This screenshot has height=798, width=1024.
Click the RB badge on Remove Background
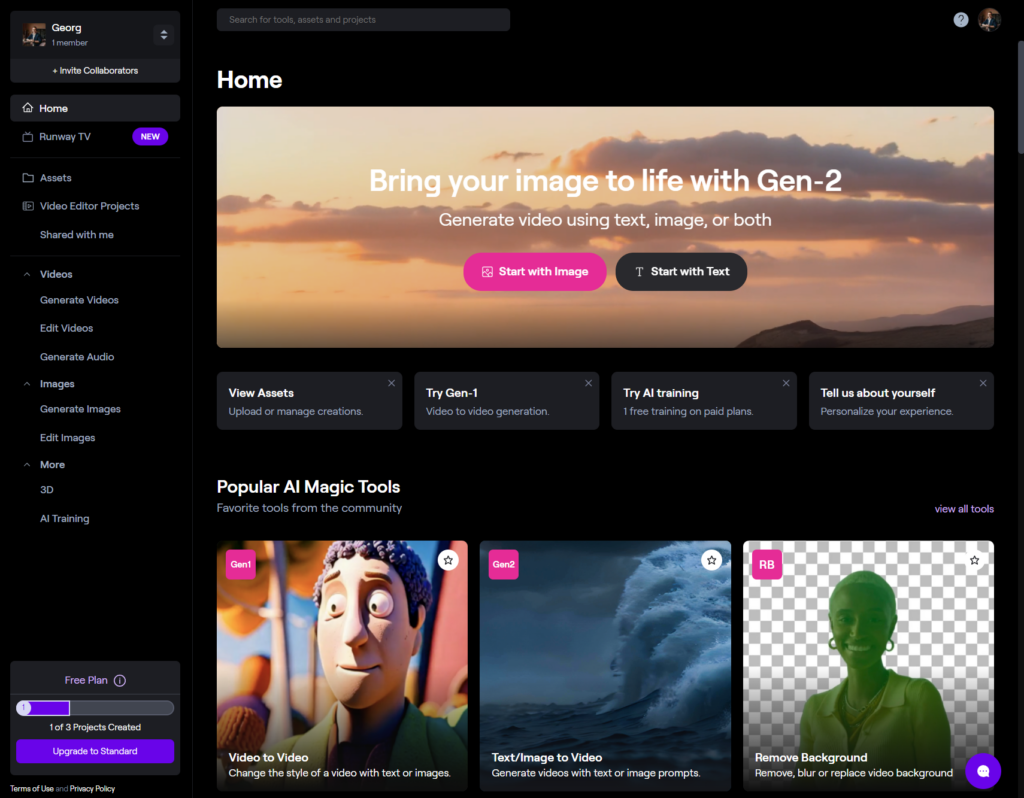767,564
